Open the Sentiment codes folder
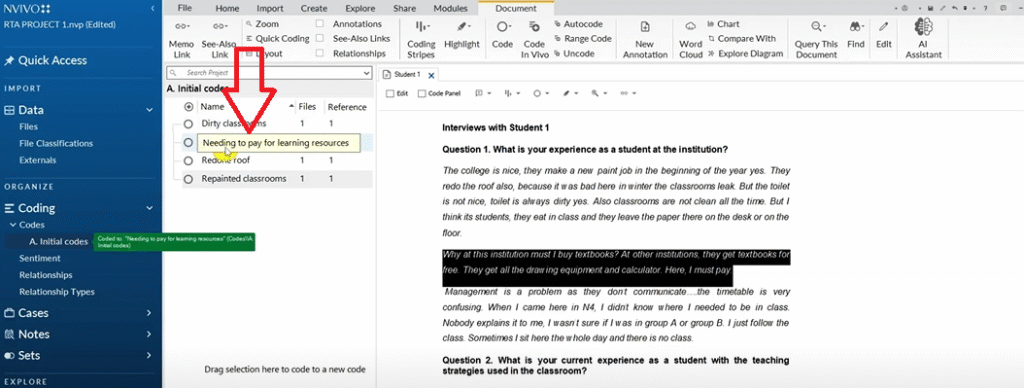The image size is (1024, 388). [40, 259]
